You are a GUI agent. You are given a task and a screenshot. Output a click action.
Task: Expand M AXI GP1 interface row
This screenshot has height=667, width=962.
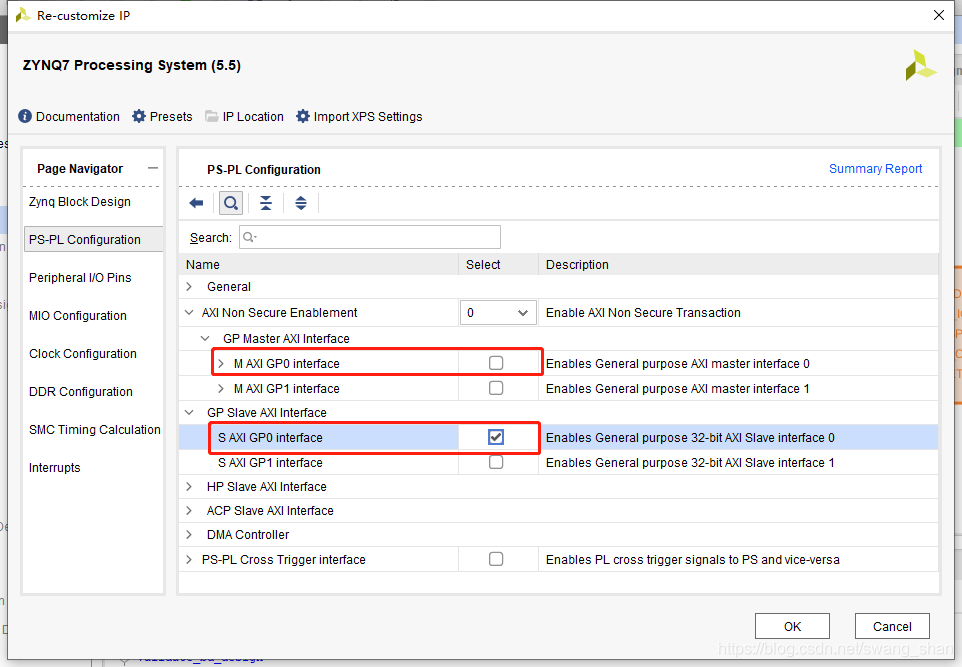pyautogui.click(x=221, y=388)
